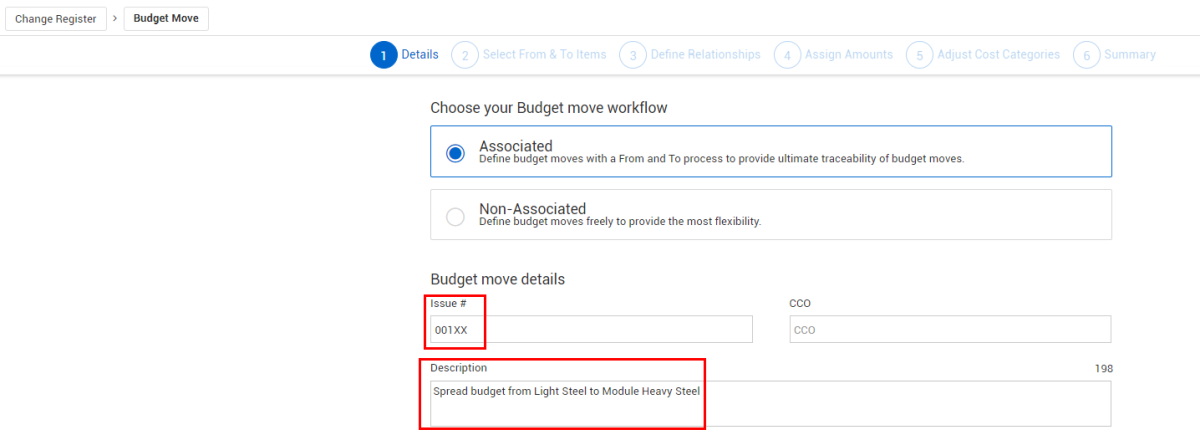This screenshot has height=435, width=1200.
Task: Click the step 1 number circle
Action: coord(383,55)
